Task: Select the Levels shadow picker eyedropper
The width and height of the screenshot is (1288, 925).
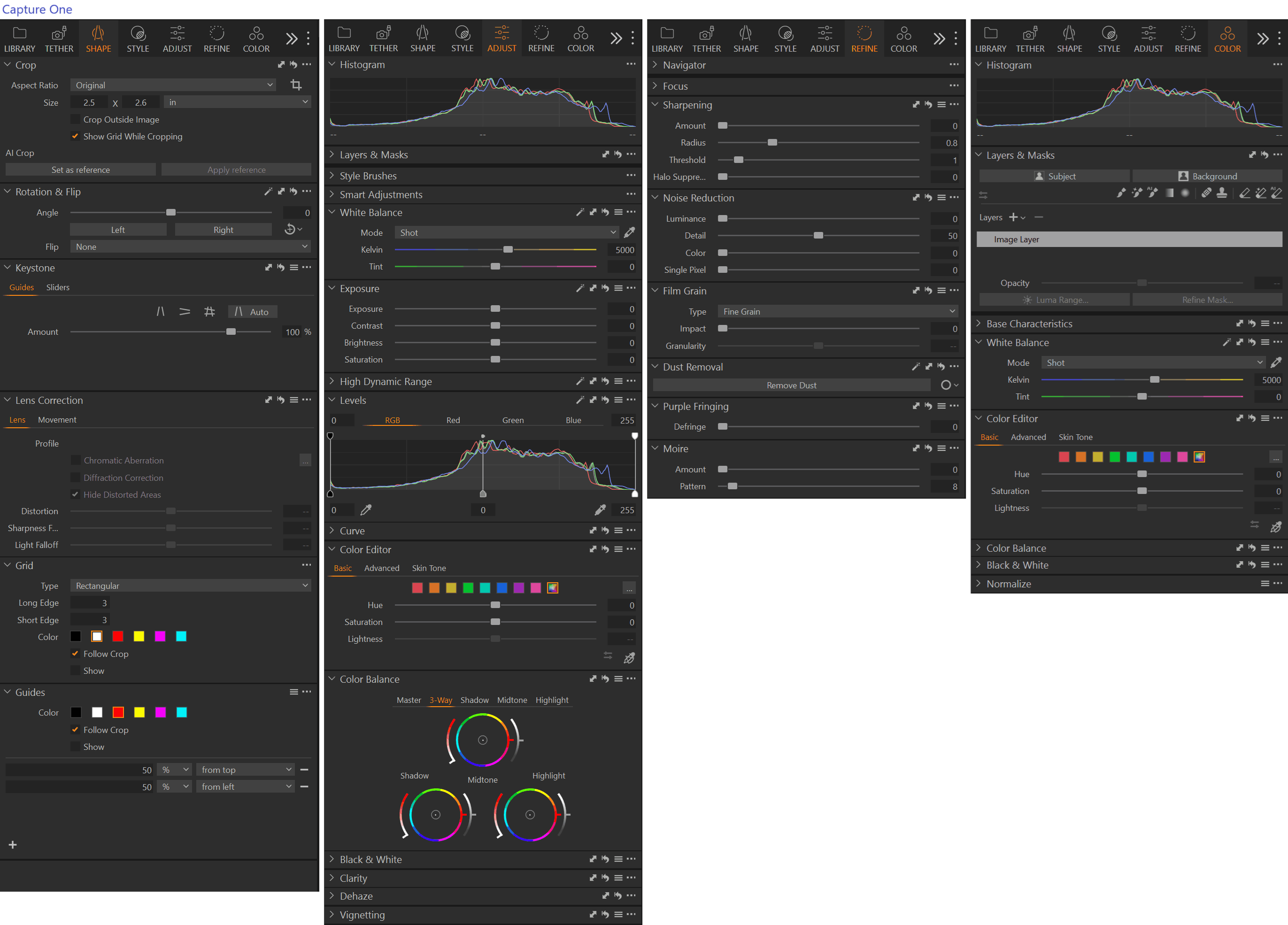Action: 366,510
